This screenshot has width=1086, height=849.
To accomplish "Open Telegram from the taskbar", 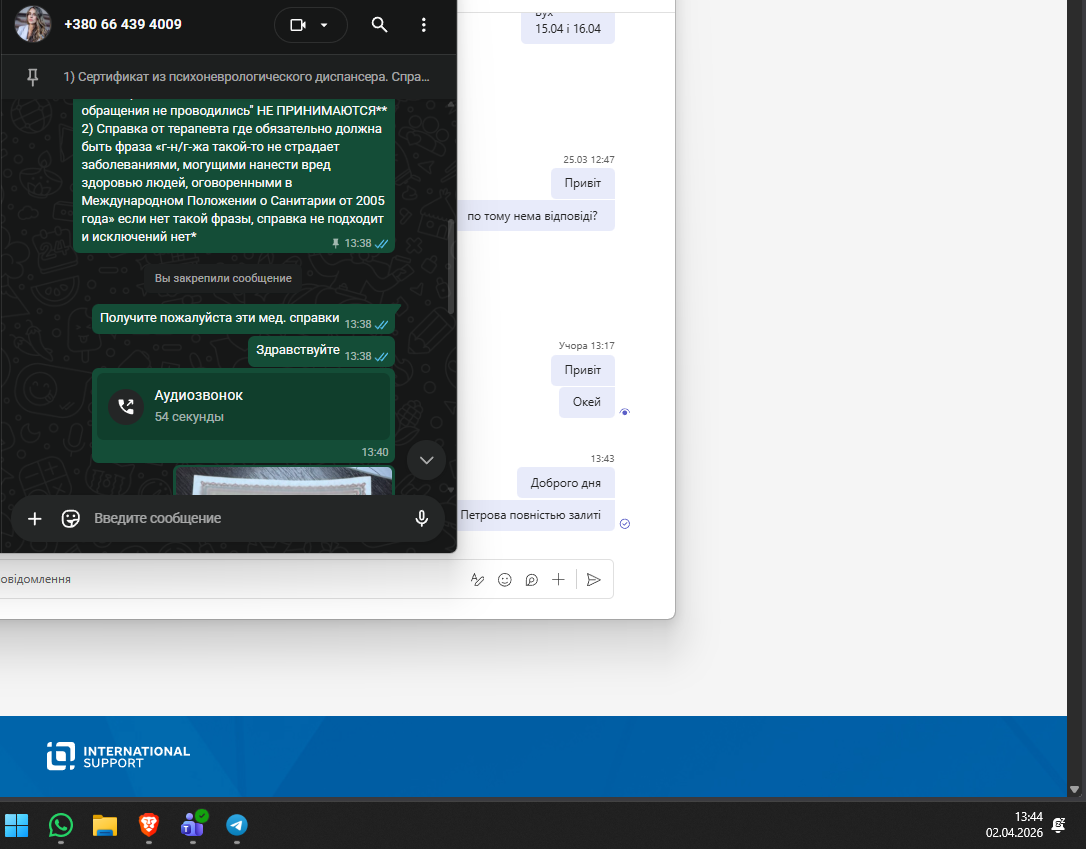I will [x=237, y=825].
